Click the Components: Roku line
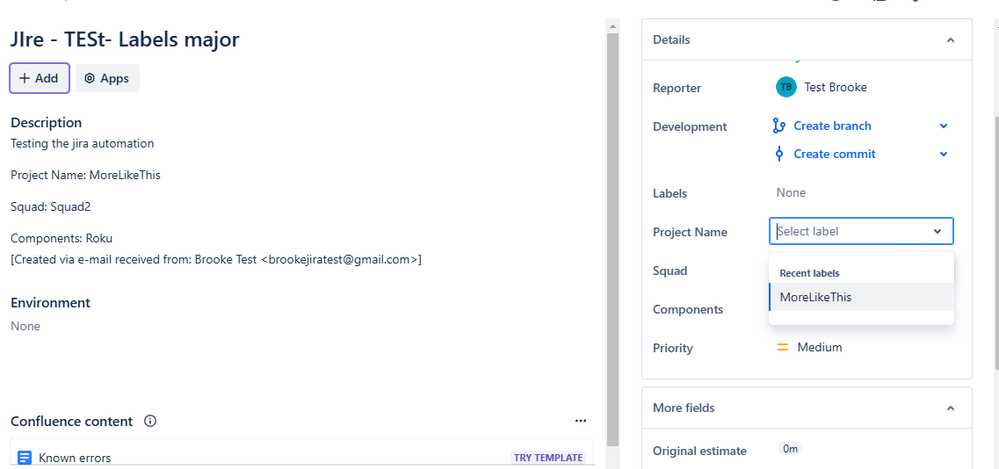Screen dimensions: 999x469 pyautogui.click(x=61, y=238)
